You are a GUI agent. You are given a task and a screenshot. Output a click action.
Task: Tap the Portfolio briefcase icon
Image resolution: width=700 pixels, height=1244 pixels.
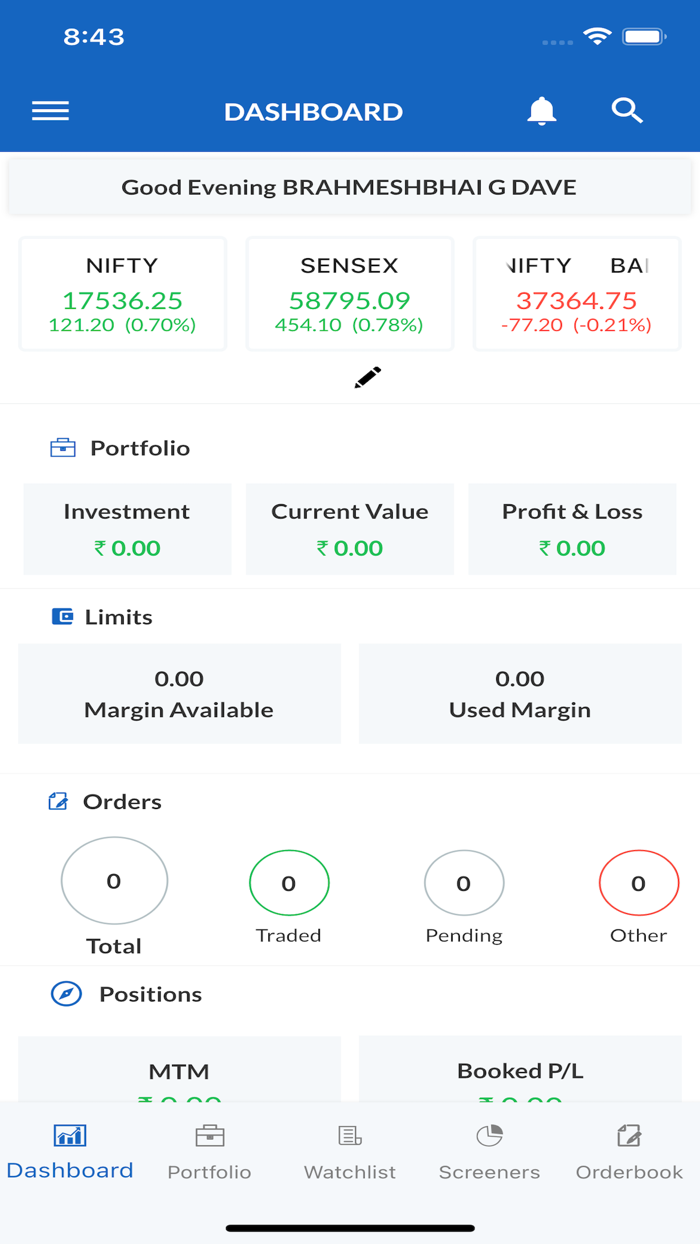[x=62, y=448]
